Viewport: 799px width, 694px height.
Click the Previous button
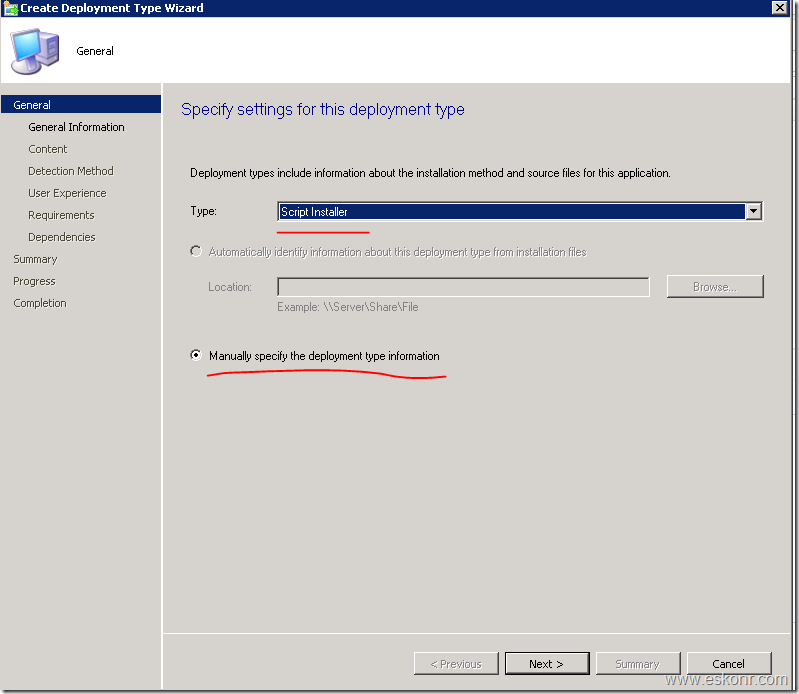(455, 663)
